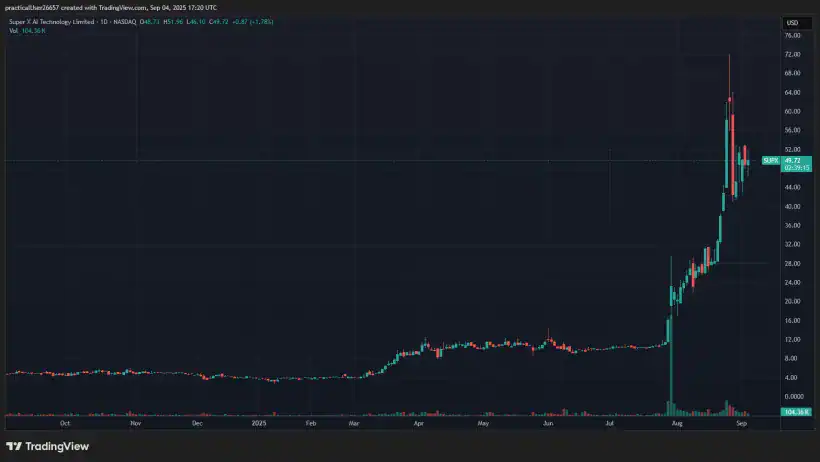Click the Apr label on time axis
The width and height of the screenshot is (820, 462).
(x=418, y=424)
